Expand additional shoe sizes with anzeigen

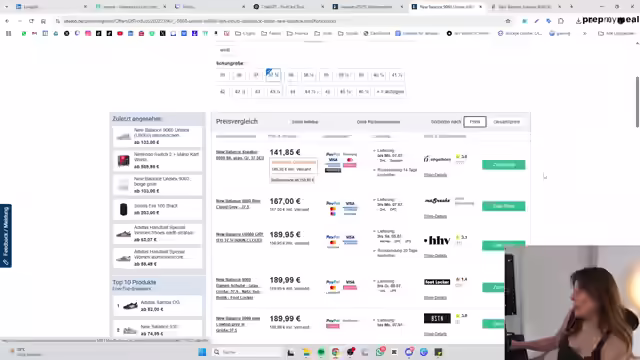coord(390,91)
